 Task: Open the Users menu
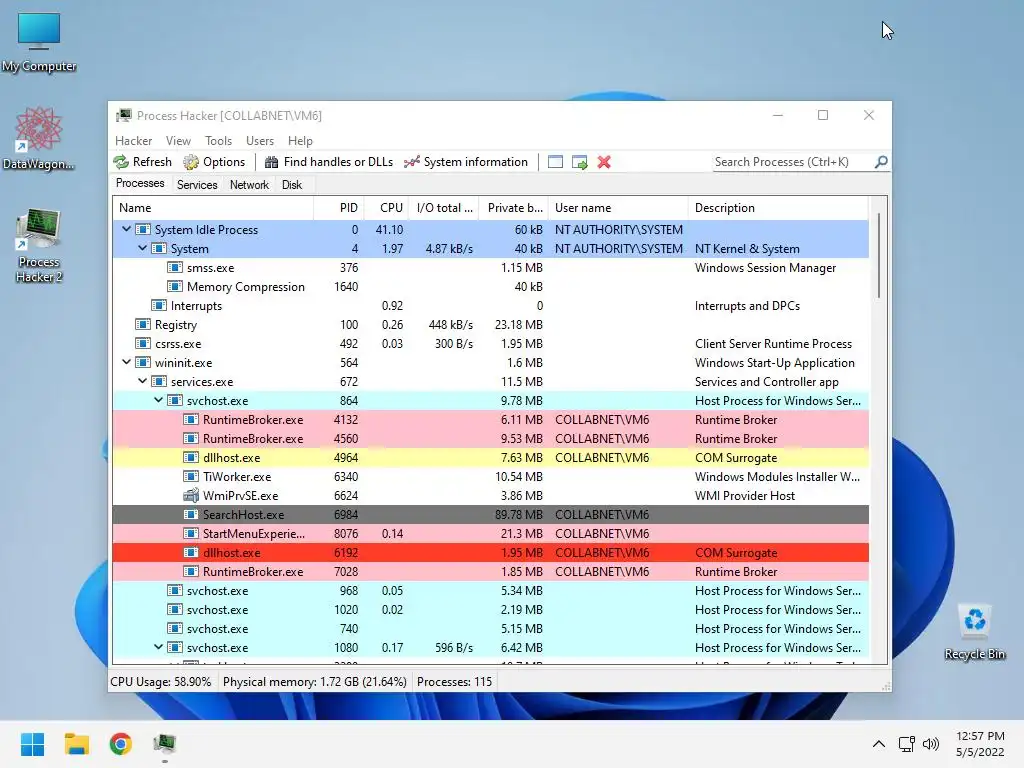(x=260, y=140)
